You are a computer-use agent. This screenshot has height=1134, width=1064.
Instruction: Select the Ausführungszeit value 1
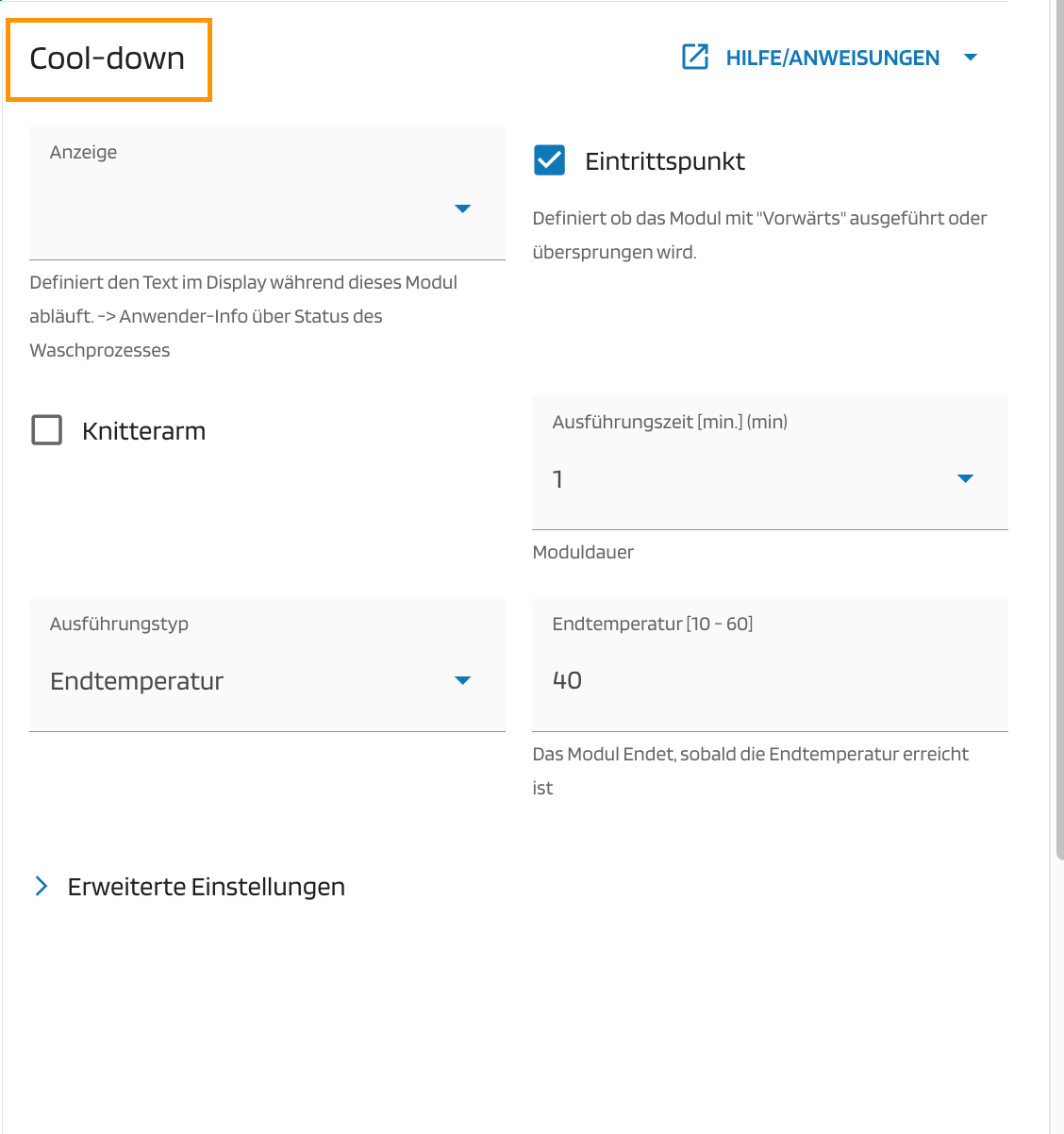click(x=558, y=479)
